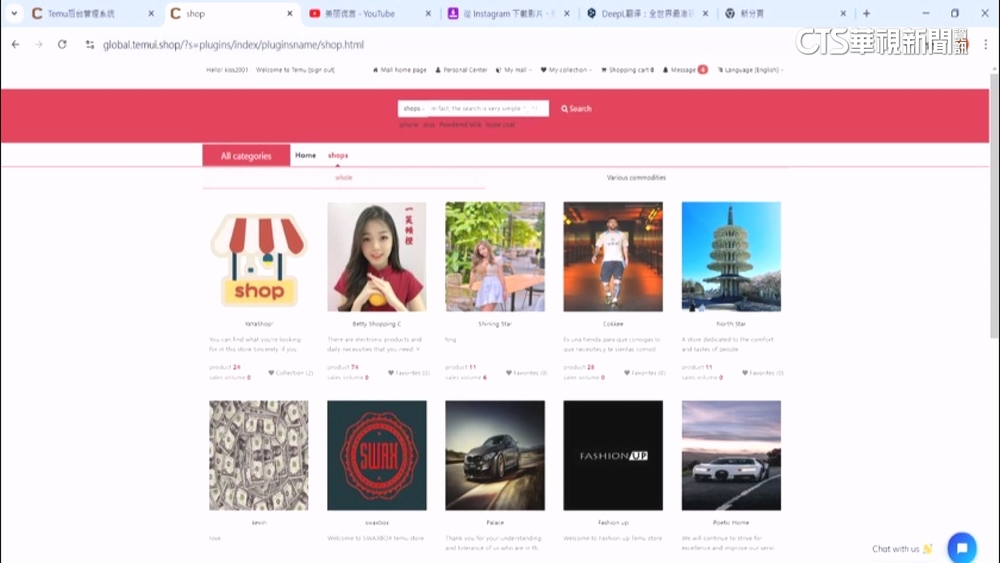The height and width of the screenshot is (563, 1000).
Task: Switch to the YouTube browser tab
Action: point(364,14)
